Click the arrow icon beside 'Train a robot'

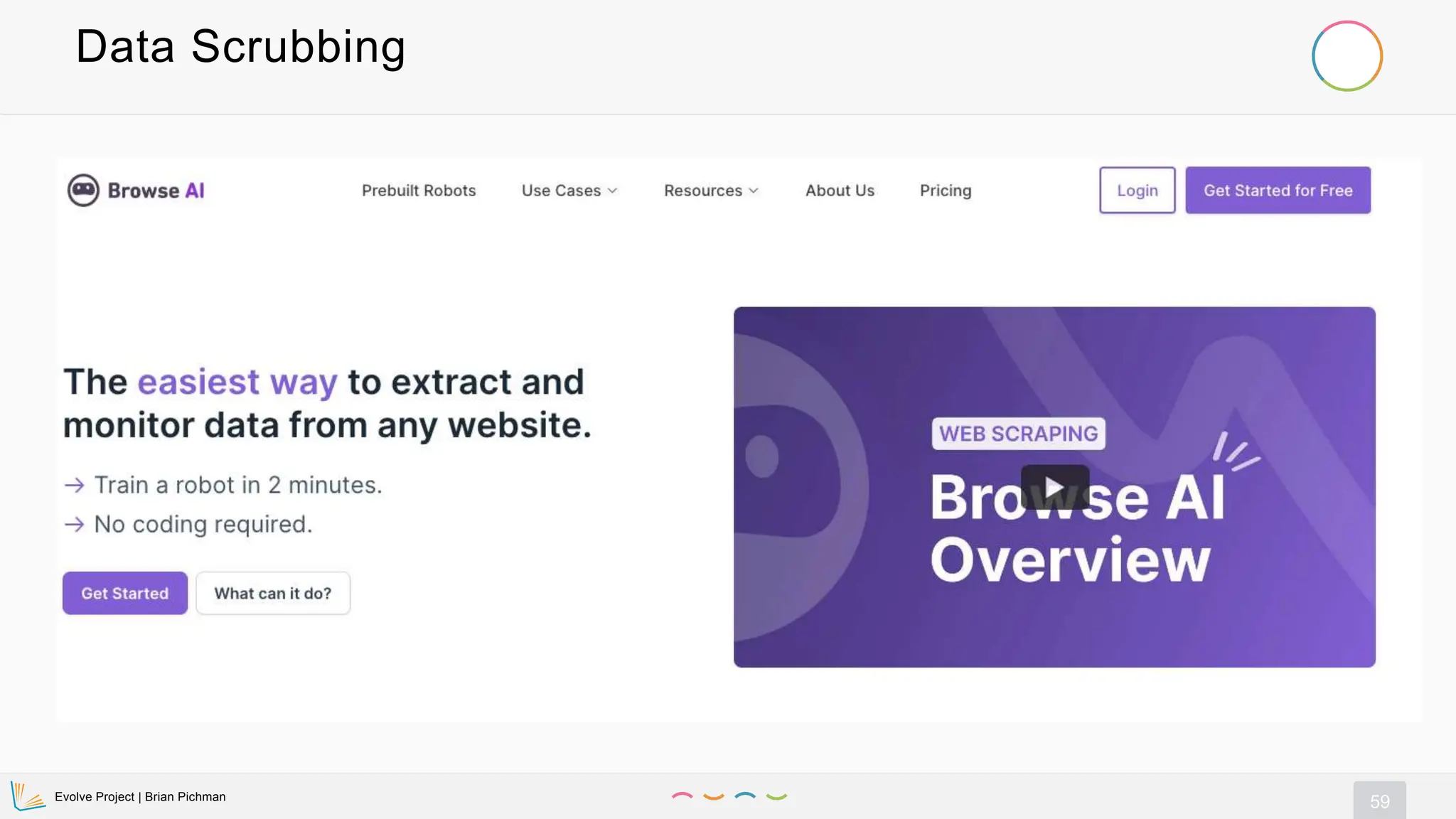pos(75,486)
